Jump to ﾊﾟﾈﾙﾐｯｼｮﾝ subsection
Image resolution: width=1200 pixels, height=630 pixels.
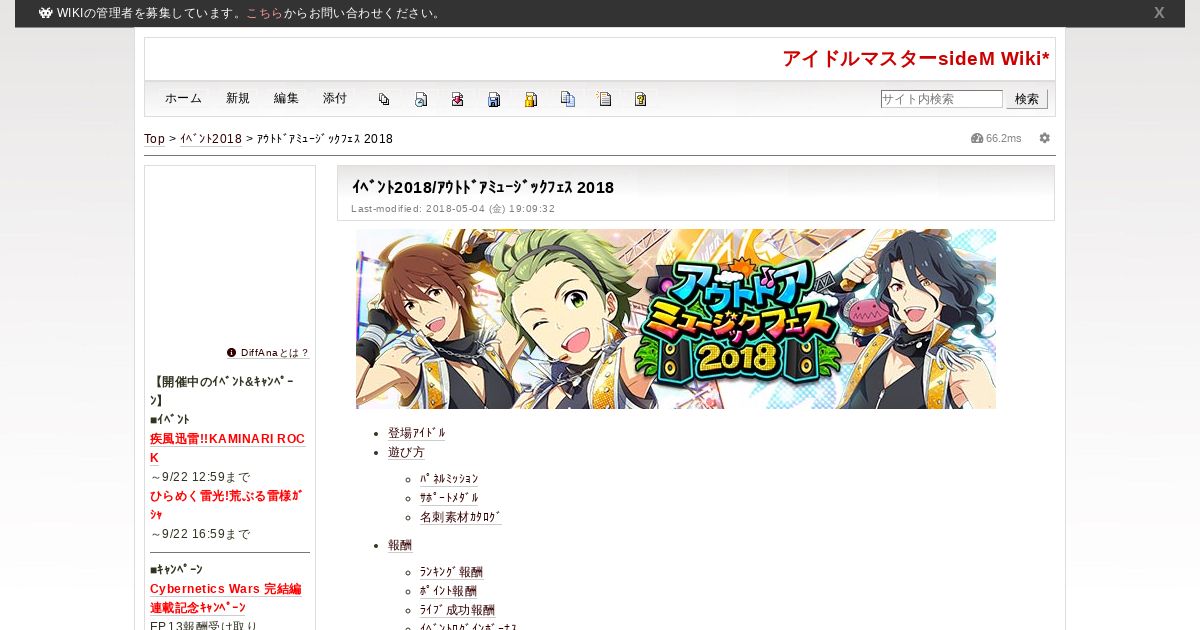[449, 480]
